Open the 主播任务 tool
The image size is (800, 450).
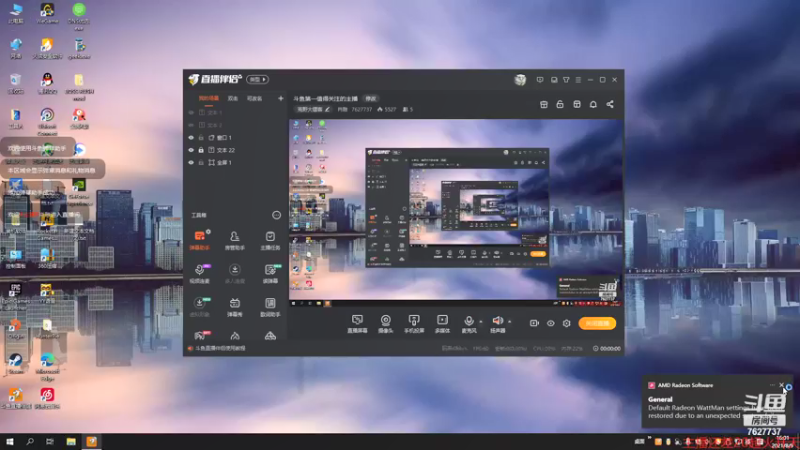pyautogui.click(x=270, y=239)
